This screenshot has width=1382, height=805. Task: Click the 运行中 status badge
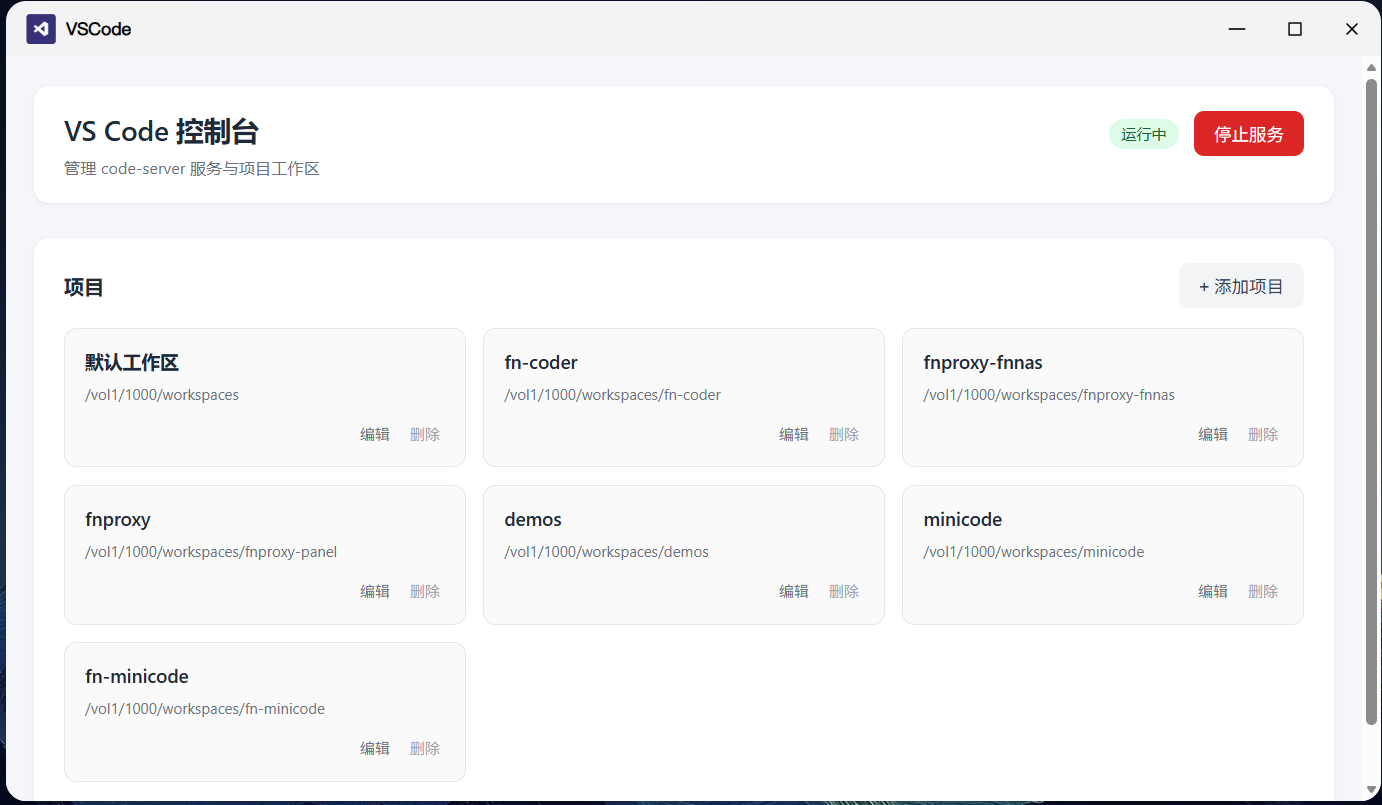(1143, 134)
